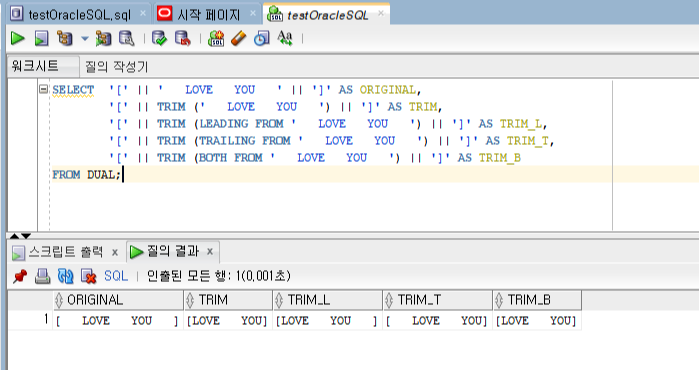
Task: Click the TRIM_L cell value in row 1
Action: pos(327,321)
